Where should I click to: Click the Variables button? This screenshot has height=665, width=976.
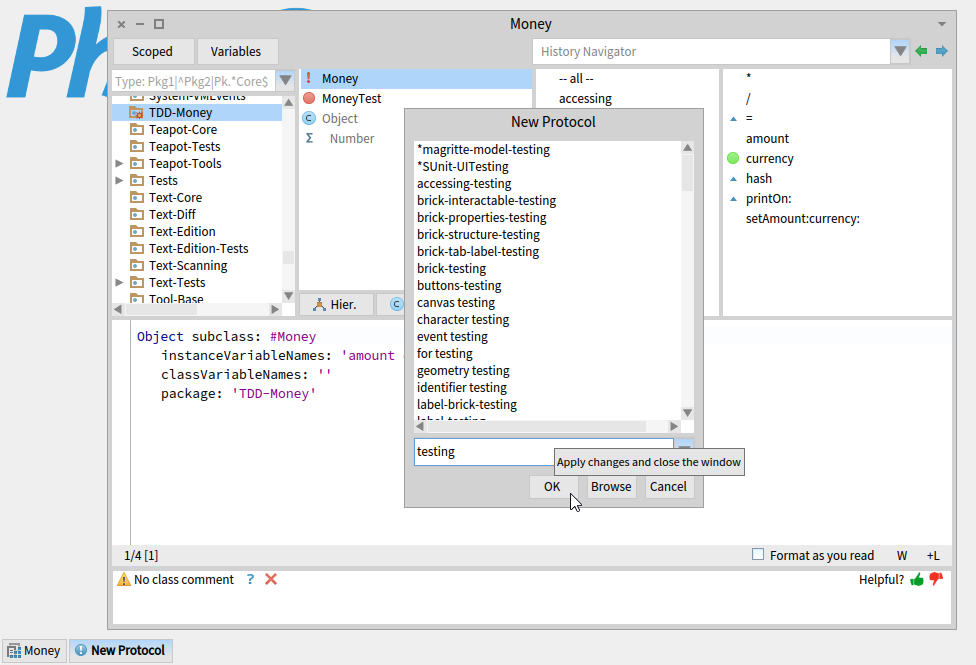coord(236,52)
